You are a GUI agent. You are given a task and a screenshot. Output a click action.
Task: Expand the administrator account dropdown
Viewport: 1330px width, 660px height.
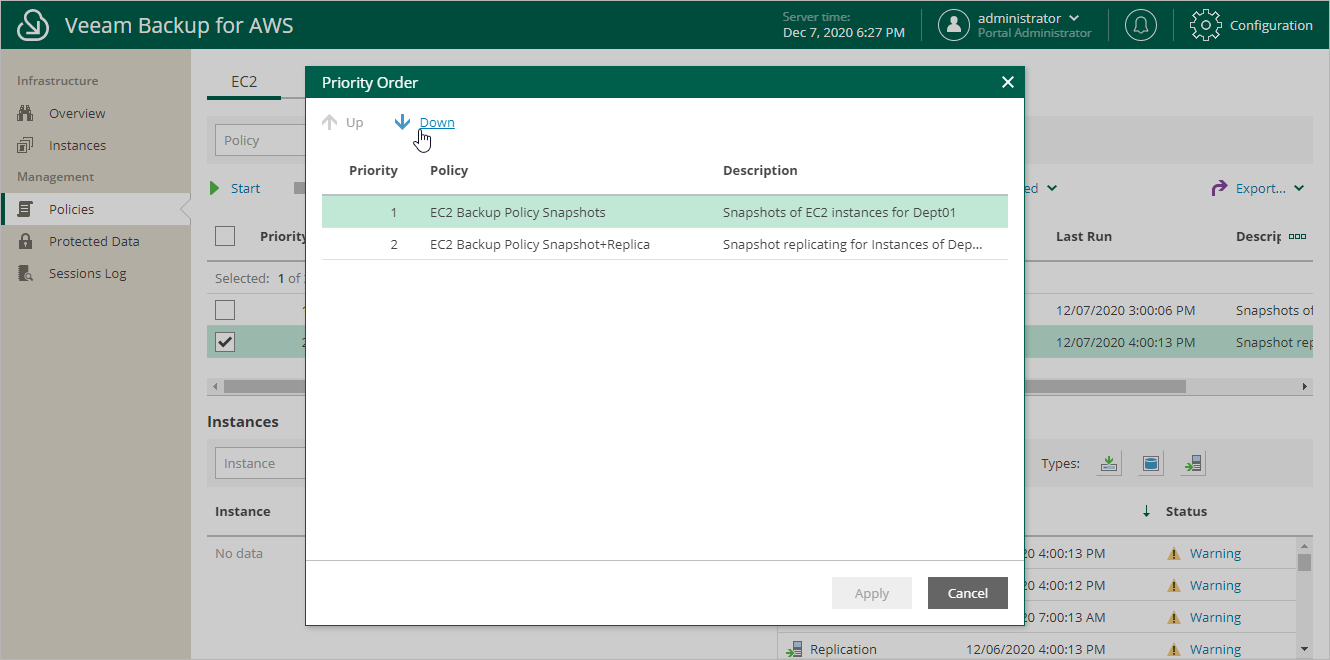tap(1074, 18)
